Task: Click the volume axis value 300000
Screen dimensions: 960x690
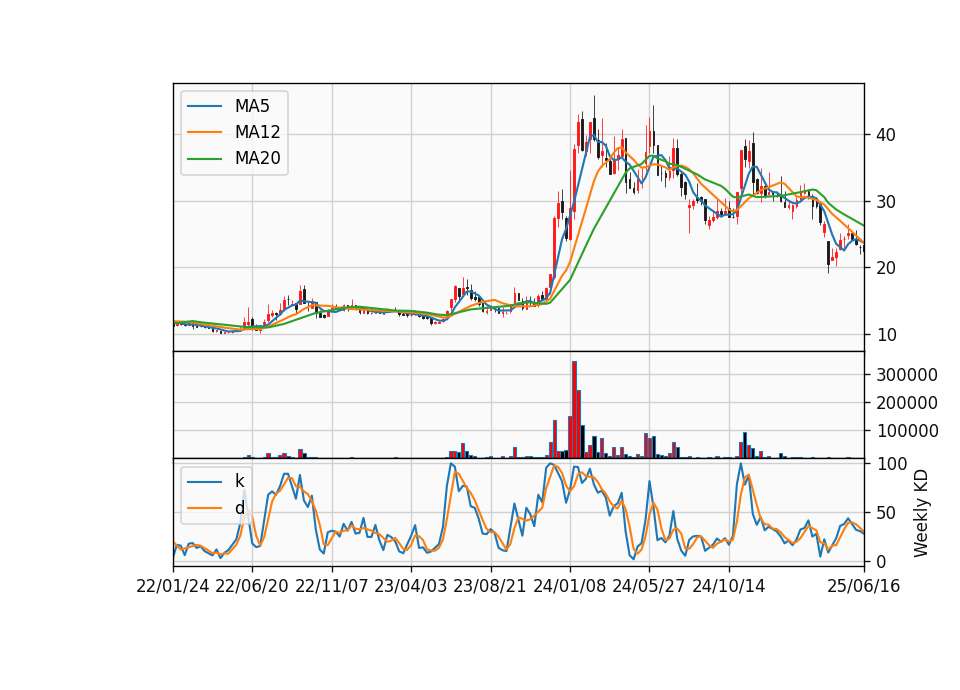Action: (x=907, y=375)
